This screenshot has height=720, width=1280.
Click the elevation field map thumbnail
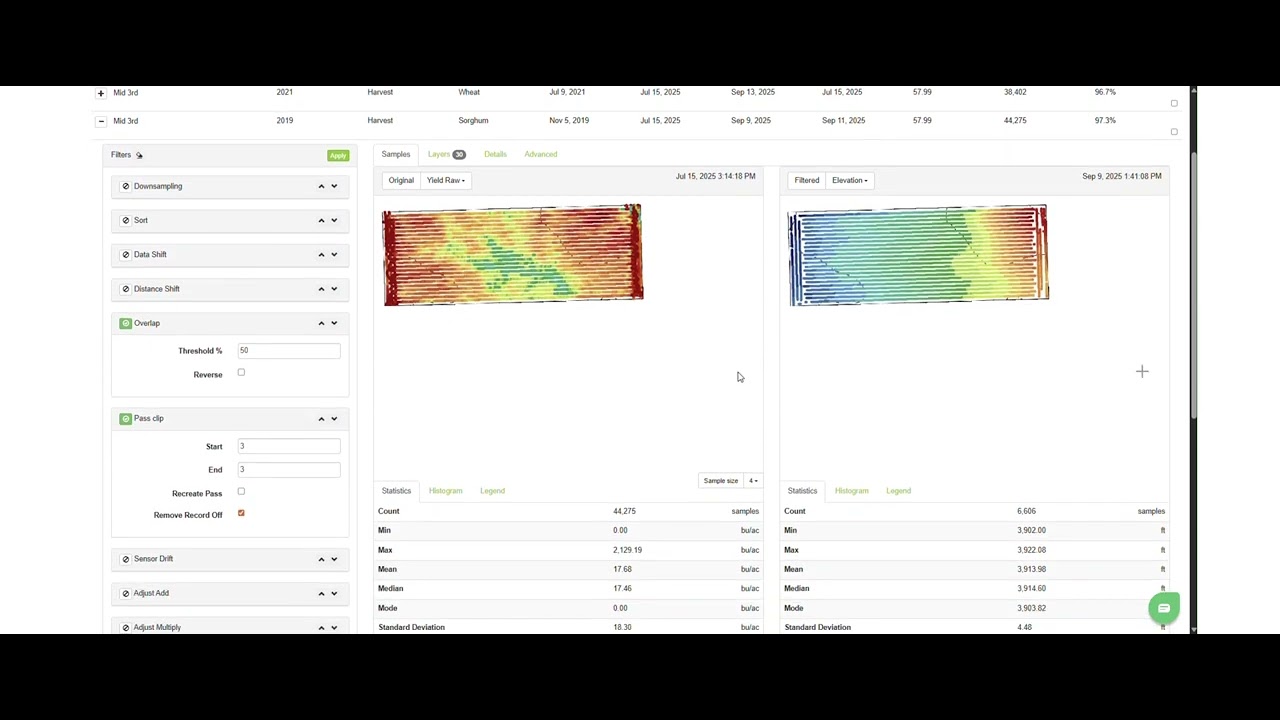click(x=918, y=255)
